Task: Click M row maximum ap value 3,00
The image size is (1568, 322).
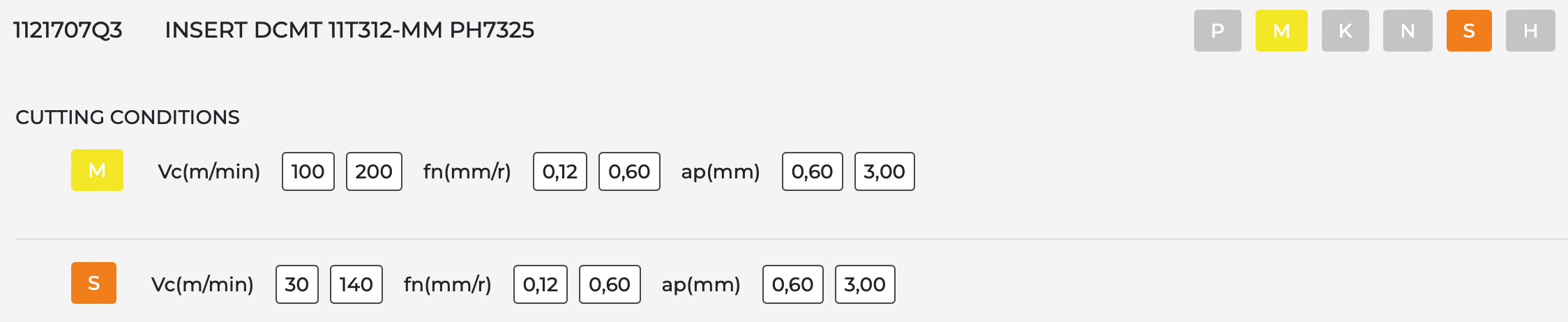Action: click(884, 171)
